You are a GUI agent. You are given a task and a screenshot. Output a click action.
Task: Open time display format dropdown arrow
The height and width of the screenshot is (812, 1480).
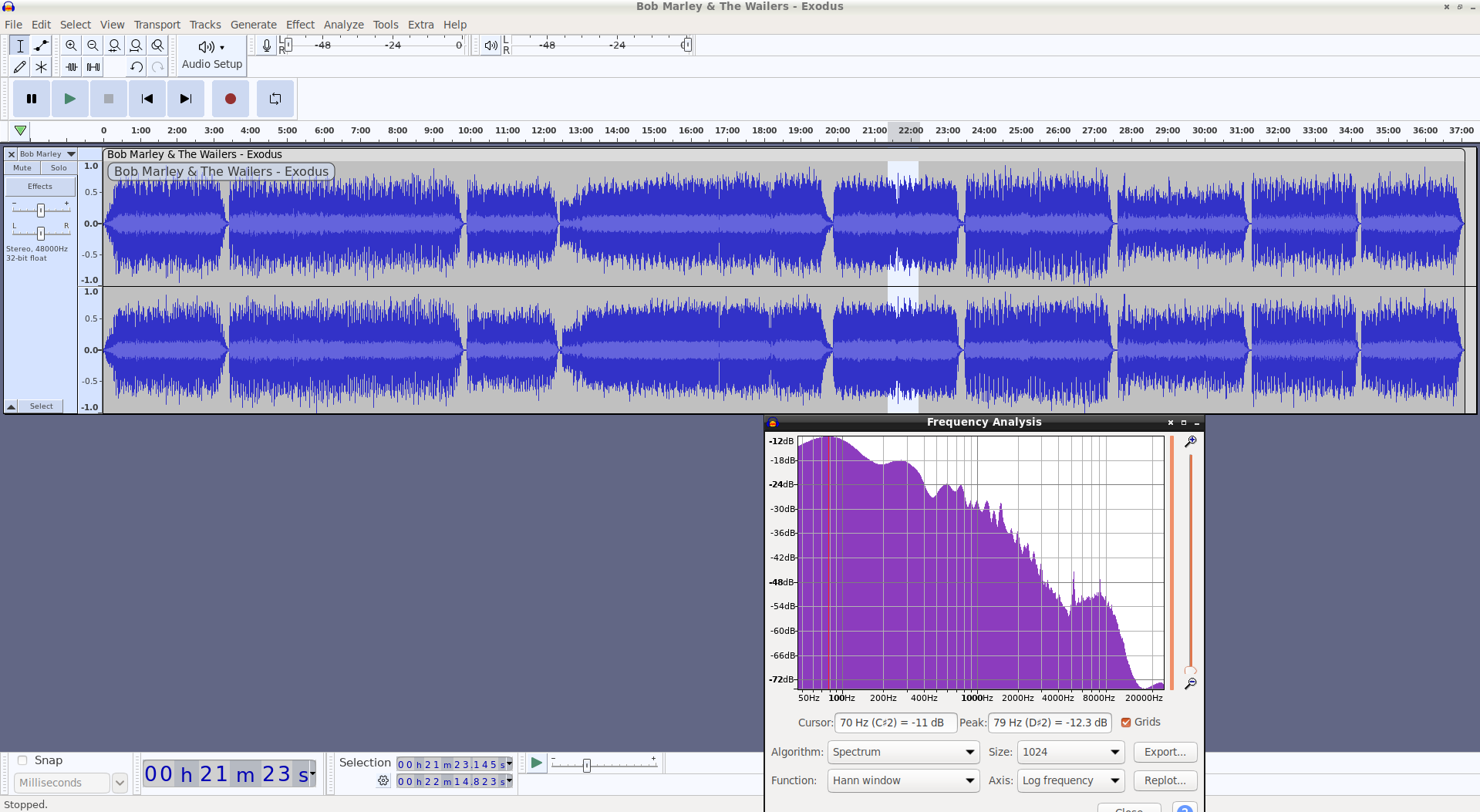click(312, 773)
